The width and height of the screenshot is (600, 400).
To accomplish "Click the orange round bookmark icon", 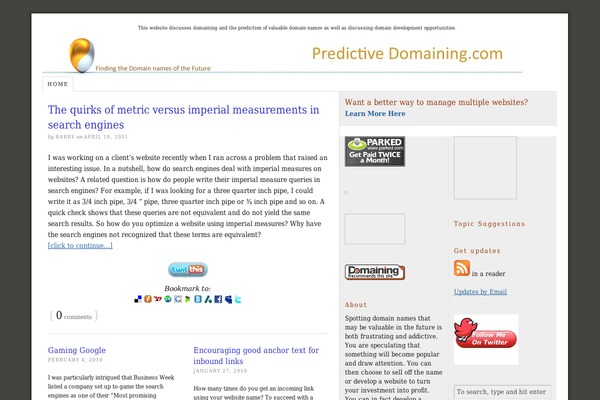I will click(x=148, y=299).
